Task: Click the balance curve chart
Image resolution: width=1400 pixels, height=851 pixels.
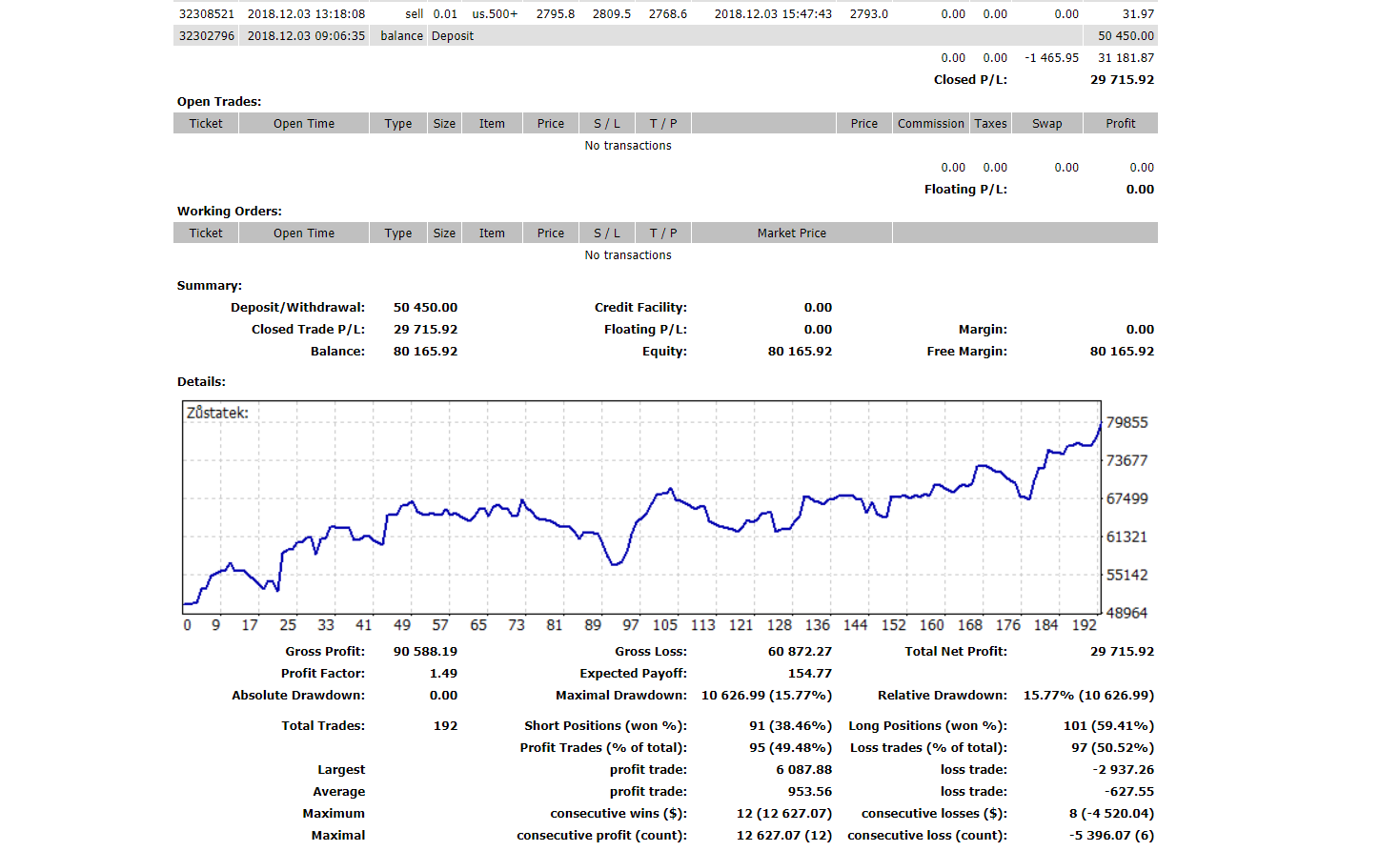Action: (642, 507)
